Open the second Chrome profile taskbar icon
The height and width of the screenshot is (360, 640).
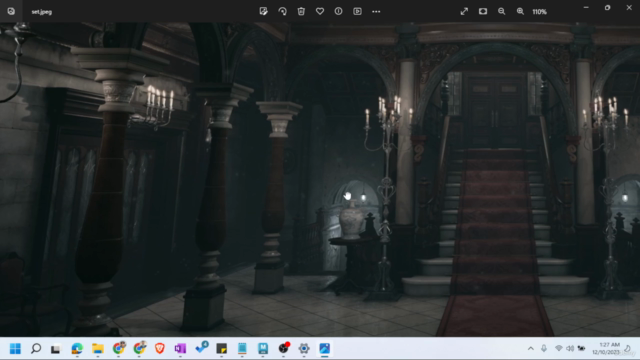coord(140,348)
